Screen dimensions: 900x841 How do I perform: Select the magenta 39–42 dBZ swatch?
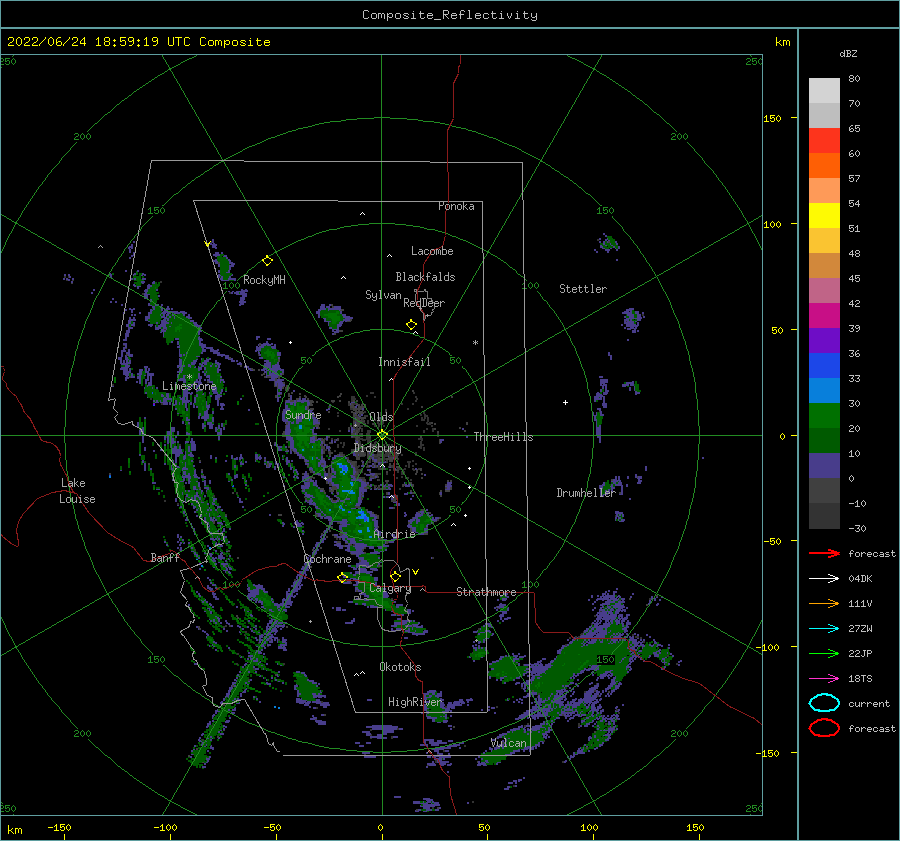tap(824, 316)
